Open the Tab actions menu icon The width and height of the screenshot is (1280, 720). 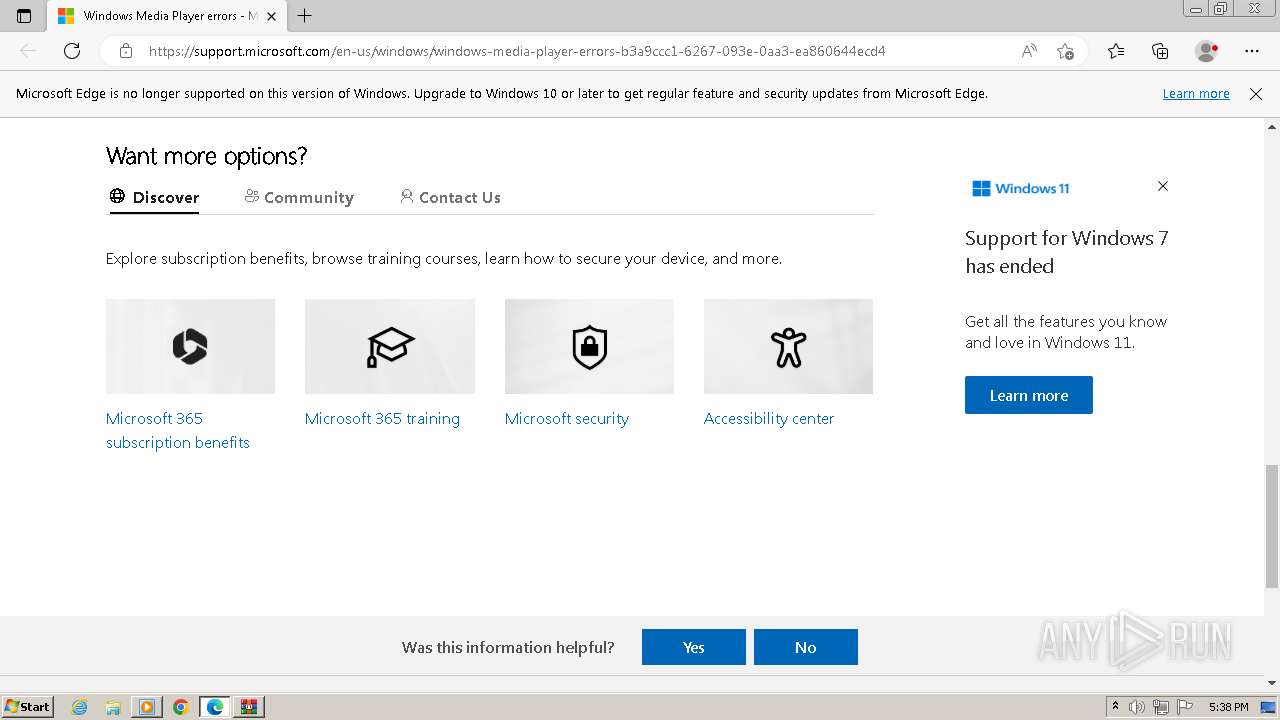[x=24, y=16]
